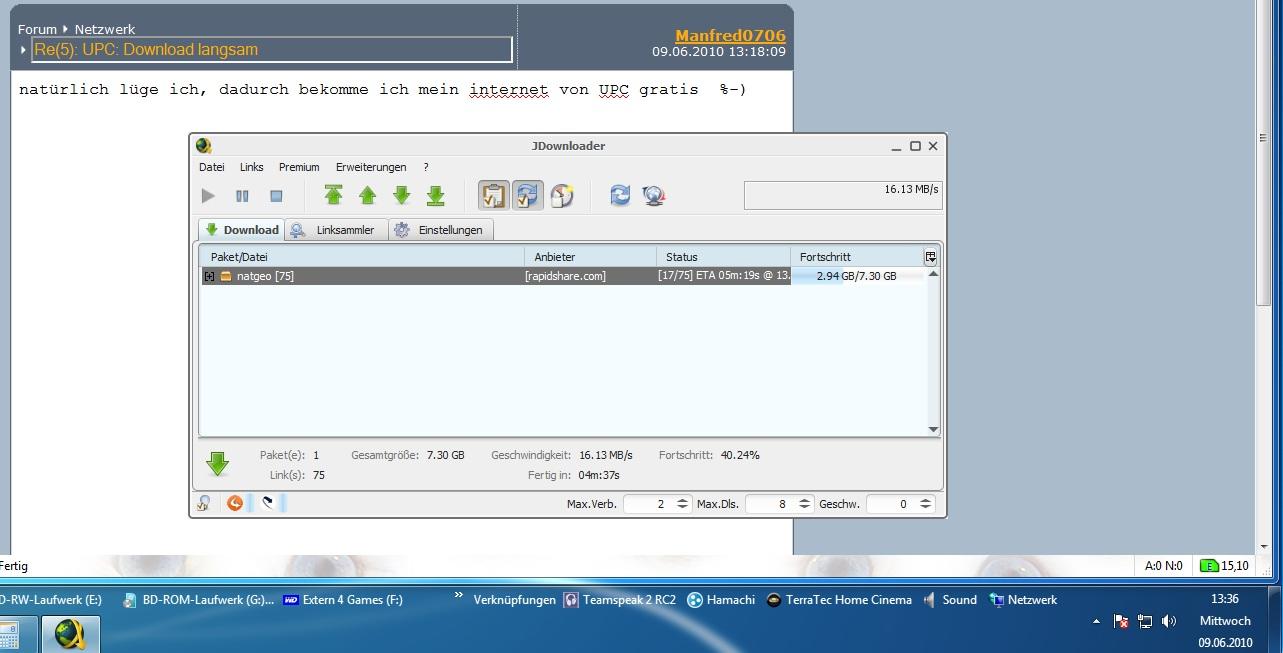Open the Links menu
The height and width of the screenshot is (653, 1283).
pos(252,167)
